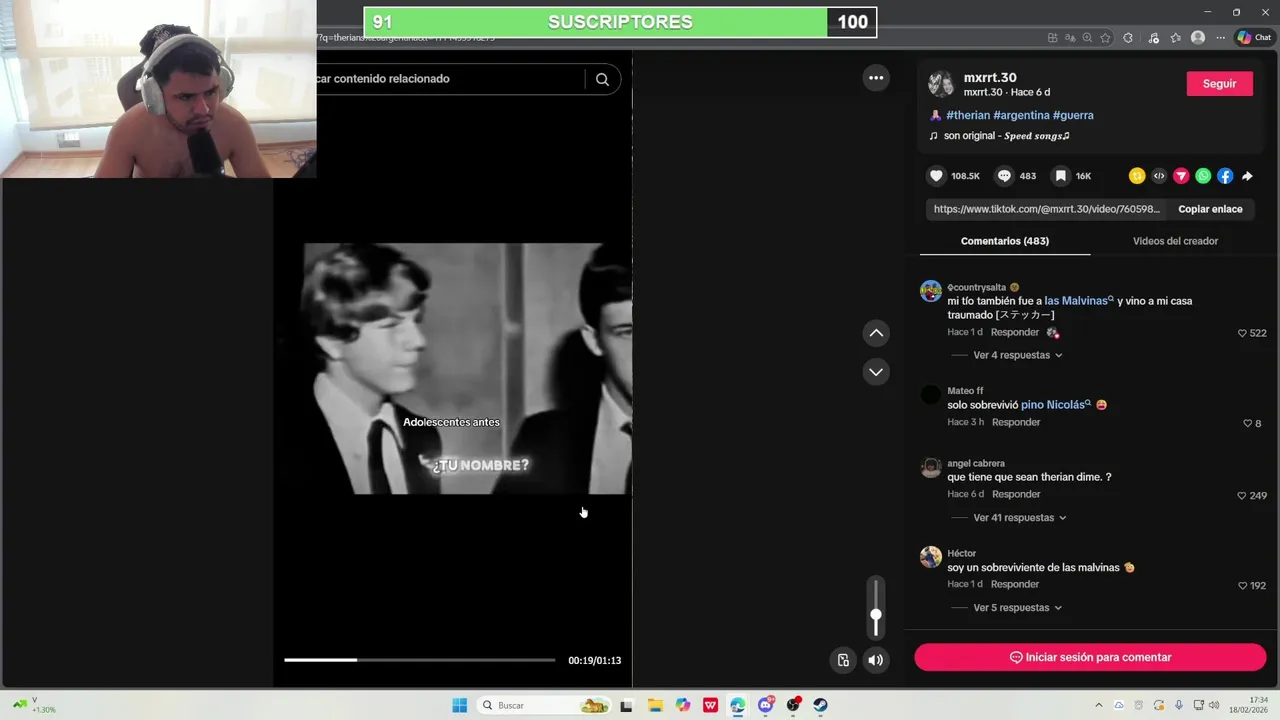The height and width of the screenshot is (720, 1280).
Task: Like the video with heart icon
Action: (x=936, y=176)
